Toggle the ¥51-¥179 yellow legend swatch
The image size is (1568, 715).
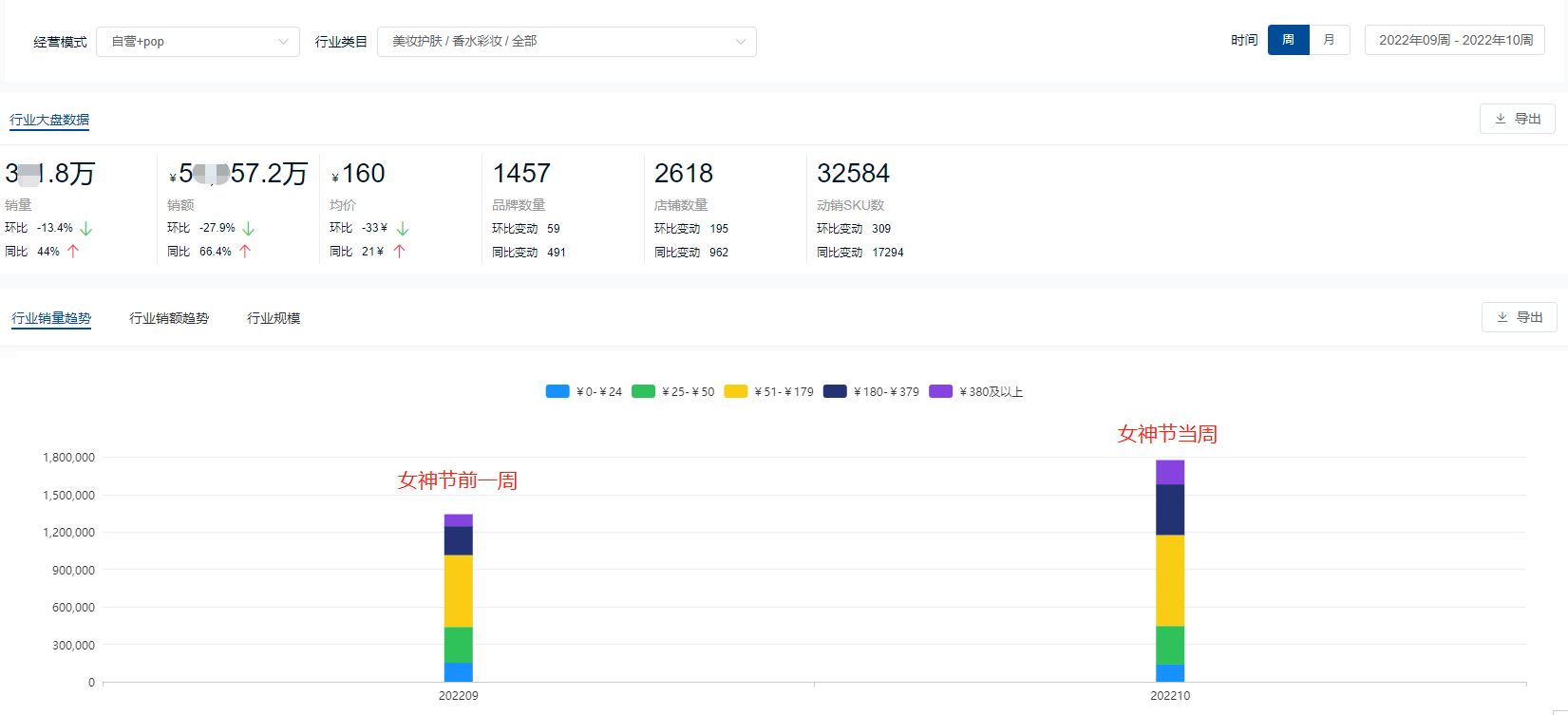(735, 391)
